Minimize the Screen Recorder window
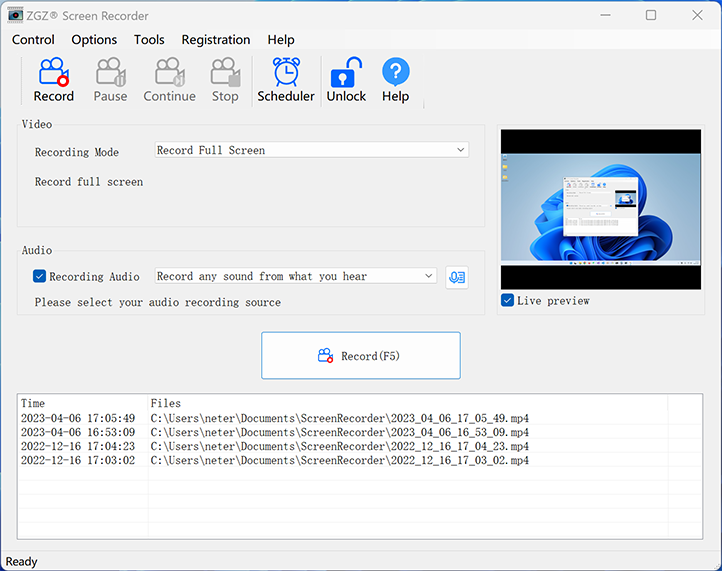This screenshot has height=571, width=722. [x=606, y=15]
